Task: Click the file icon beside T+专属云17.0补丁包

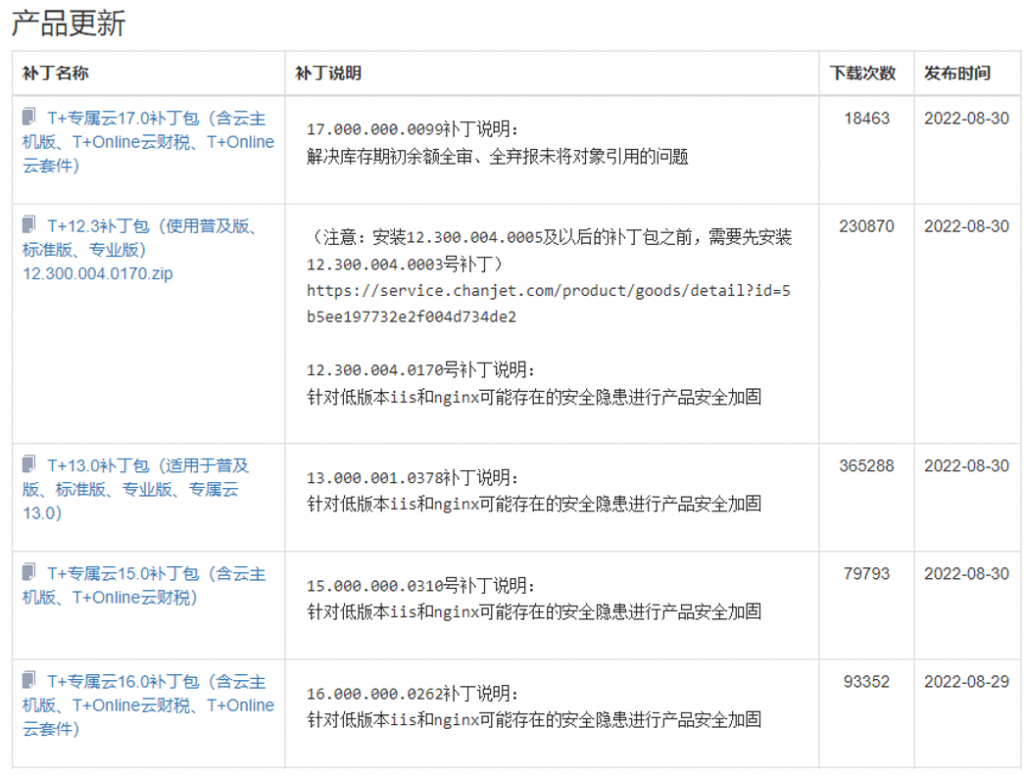Action: tap(29, 117)
